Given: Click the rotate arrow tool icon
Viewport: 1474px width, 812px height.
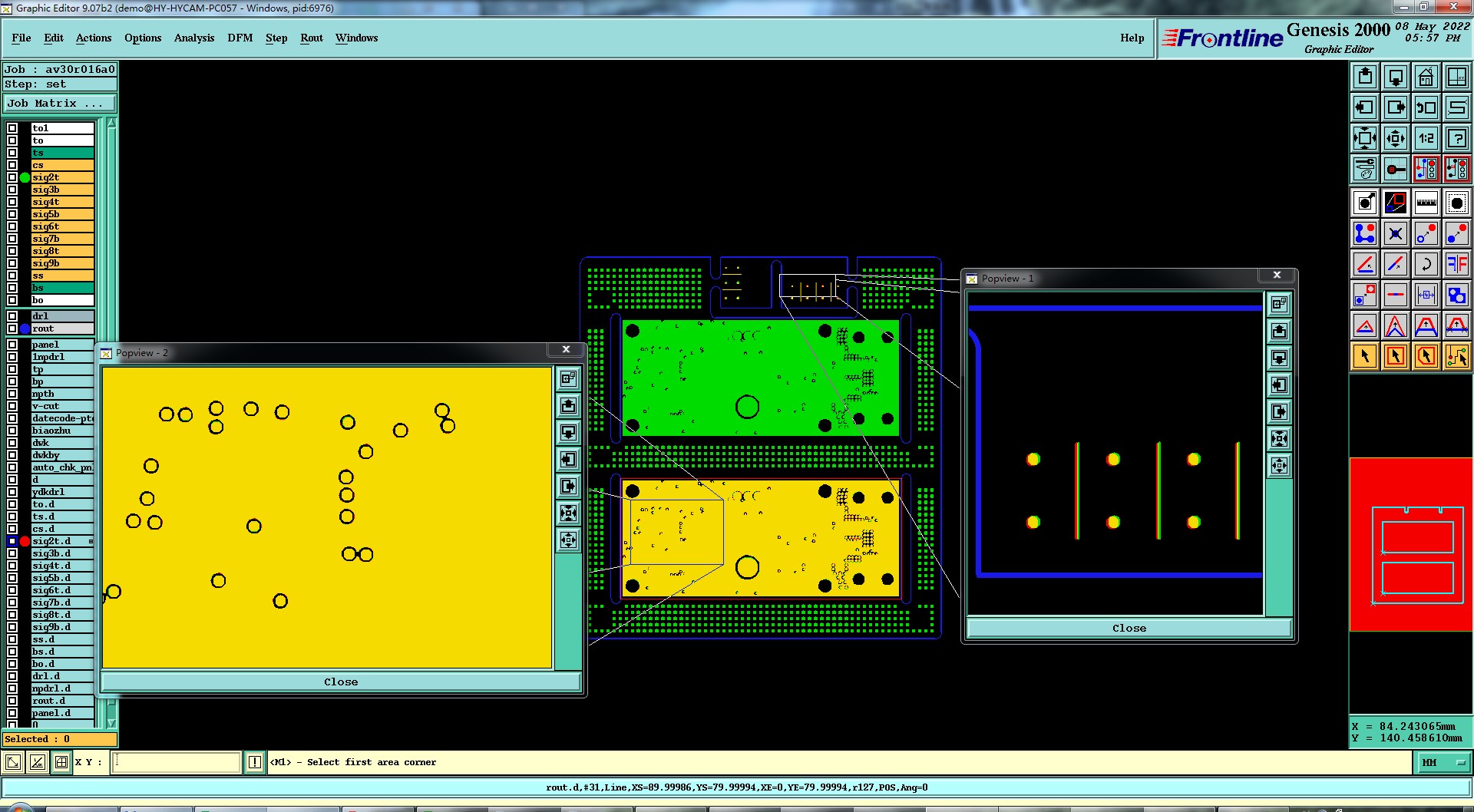Looking at the screenshot, I should 1426,264.
